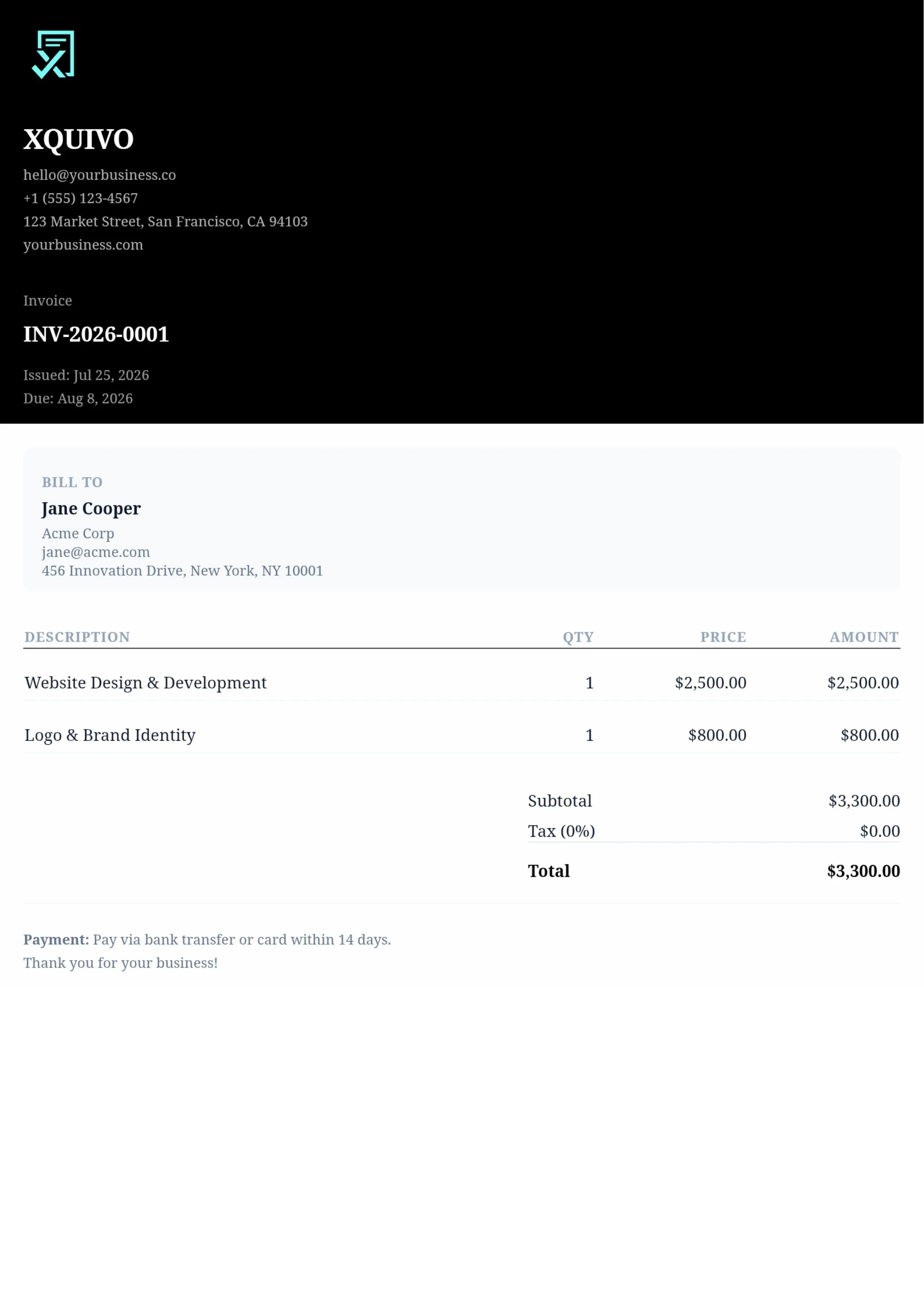Click the jane@acme.com email link

96,552
